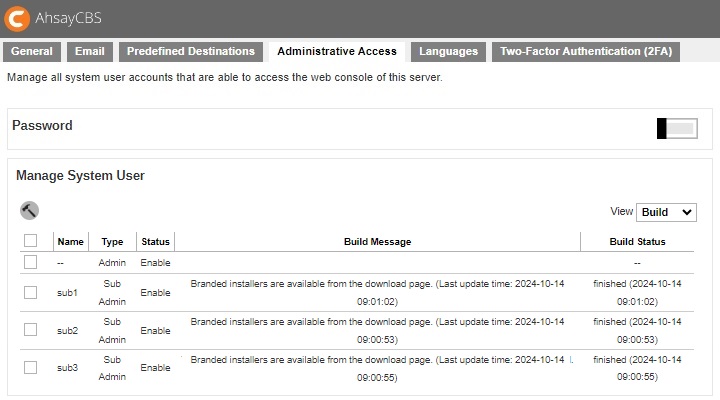Viewport: 720px width, 400px height.
Task: Open the sub3 user entry
Action: 67,368
